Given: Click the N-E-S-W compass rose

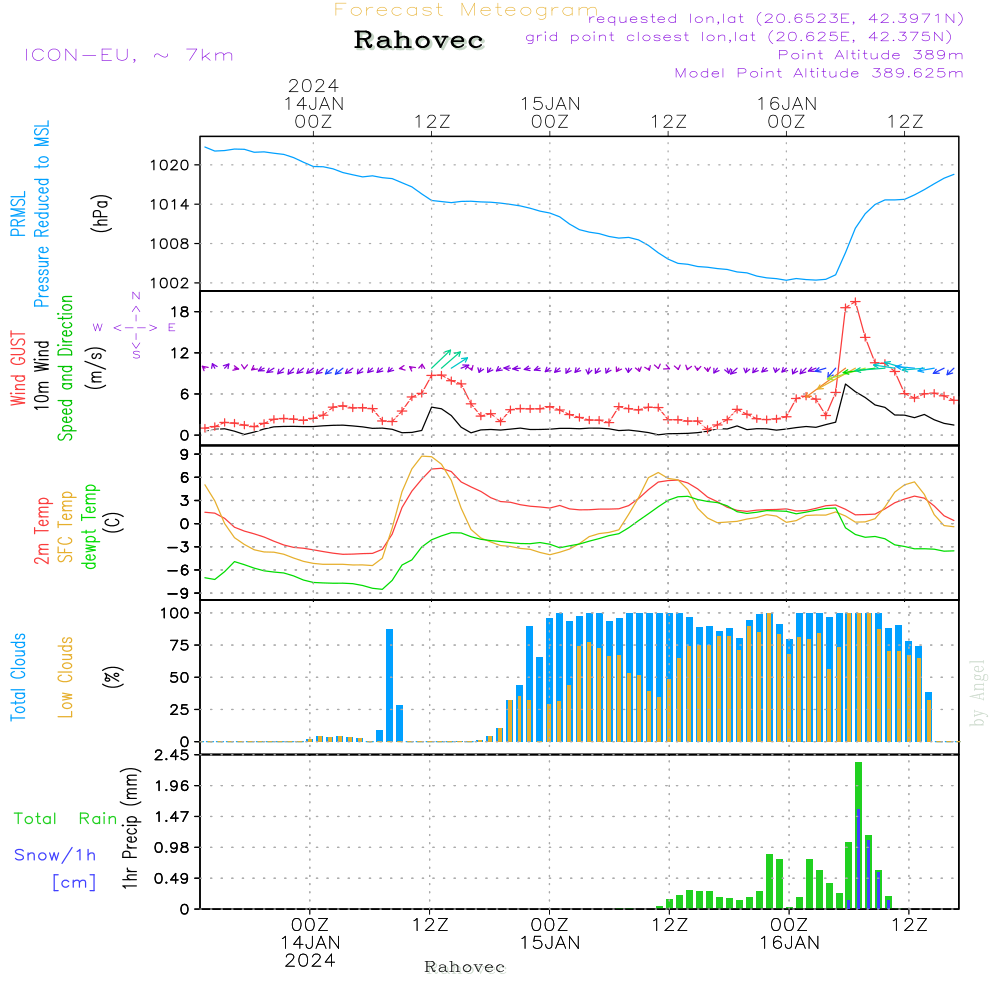Looking at the screenshot, I should [x=135, y=327].
